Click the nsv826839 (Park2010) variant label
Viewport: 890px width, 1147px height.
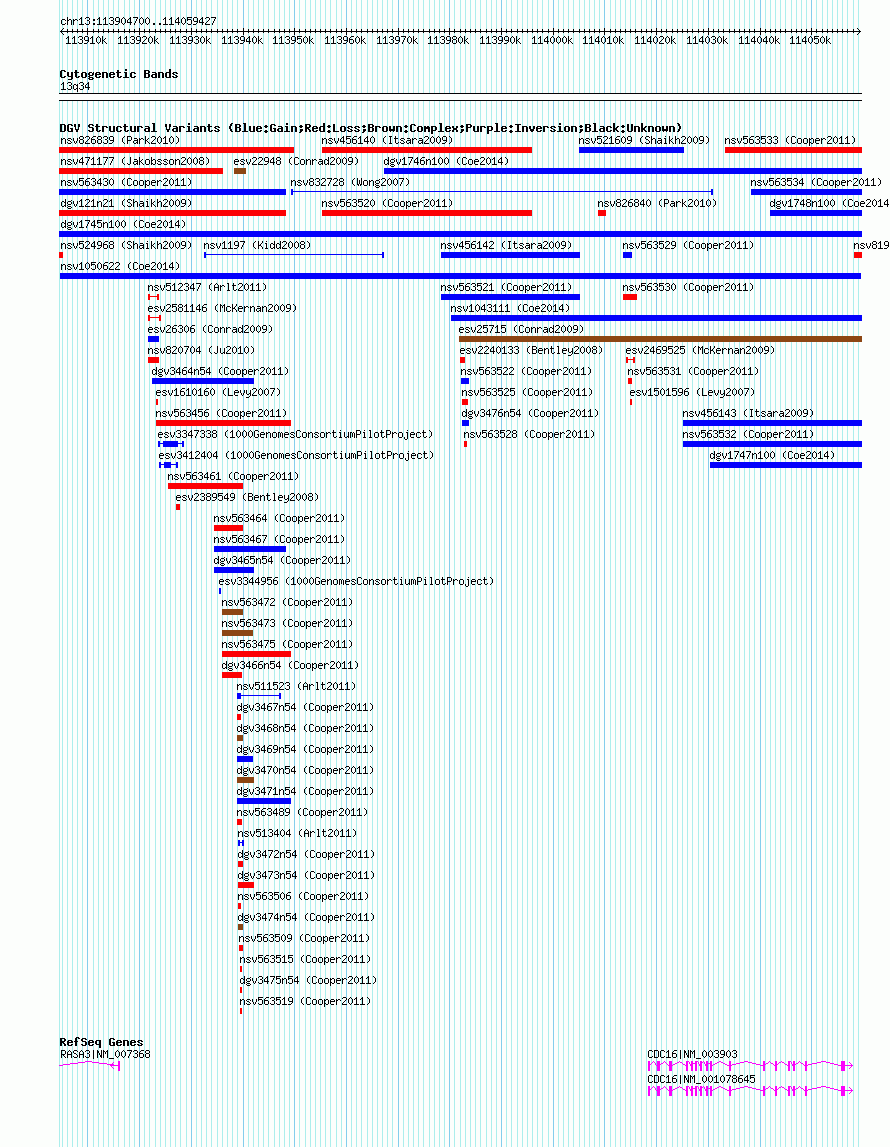[120, 140]
